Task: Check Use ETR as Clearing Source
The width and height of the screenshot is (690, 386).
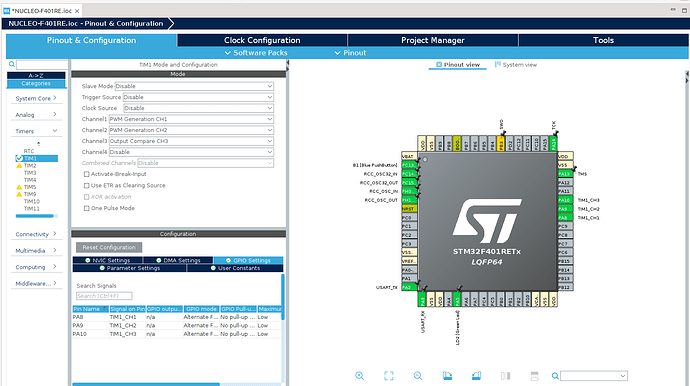Action: tap(86, 186)
